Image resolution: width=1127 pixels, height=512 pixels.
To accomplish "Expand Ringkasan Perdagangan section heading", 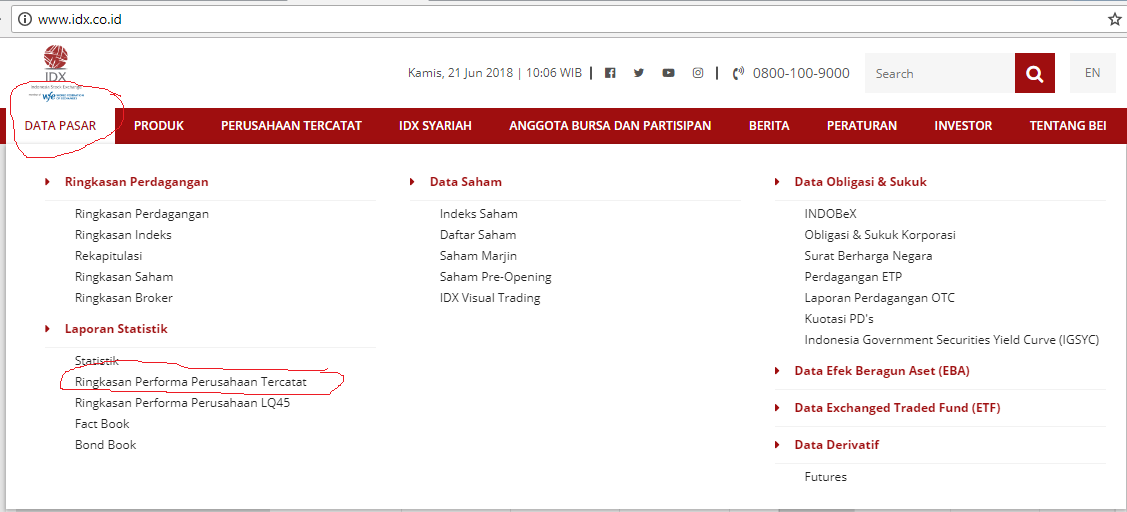I will tap(137, 182).
